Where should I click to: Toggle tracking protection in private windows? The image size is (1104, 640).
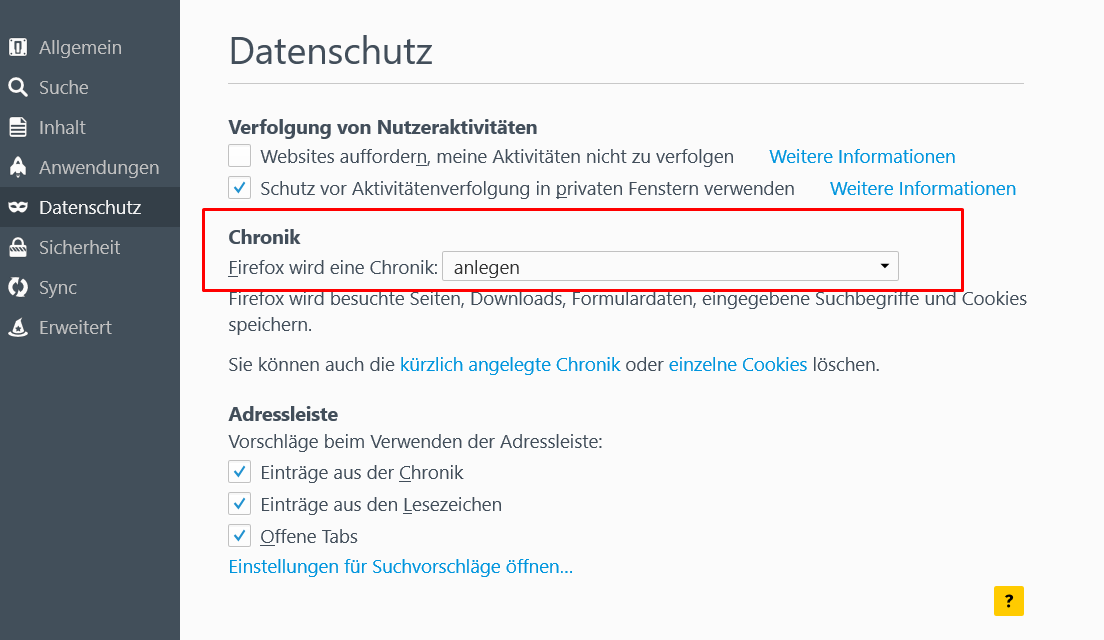point(240,188)
